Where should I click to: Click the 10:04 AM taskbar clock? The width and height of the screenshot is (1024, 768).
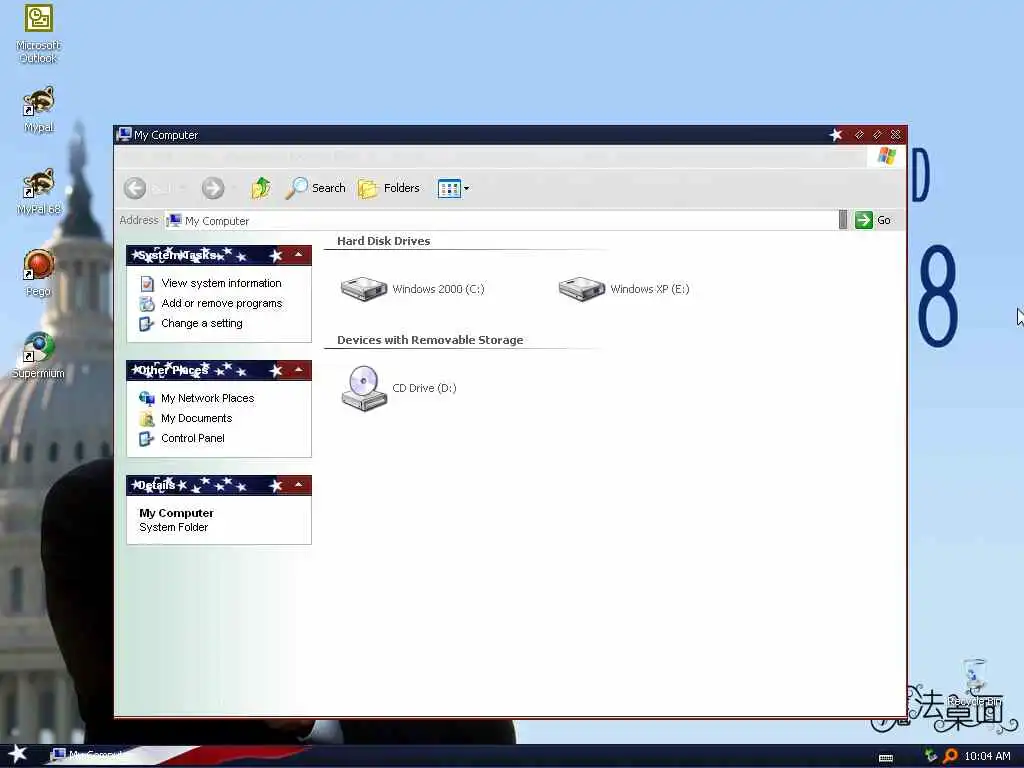tap(987, 756)
